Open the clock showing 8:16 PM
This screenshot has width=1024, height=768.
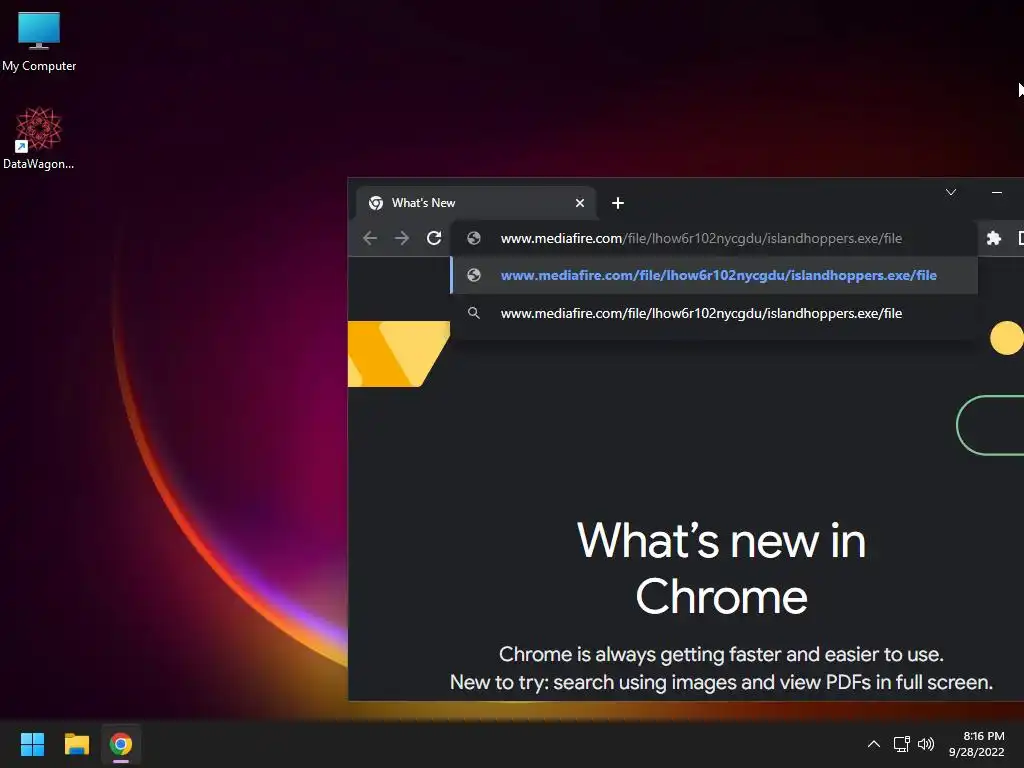coord(976,744)
